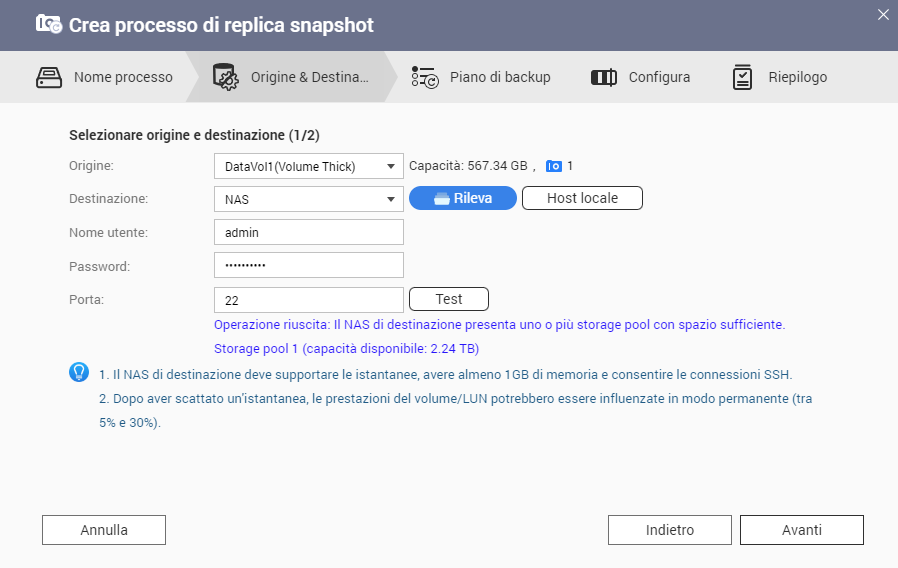Go to the Riepilogo step
Viewport: 898px width, 568px height.
click(779, 77)
